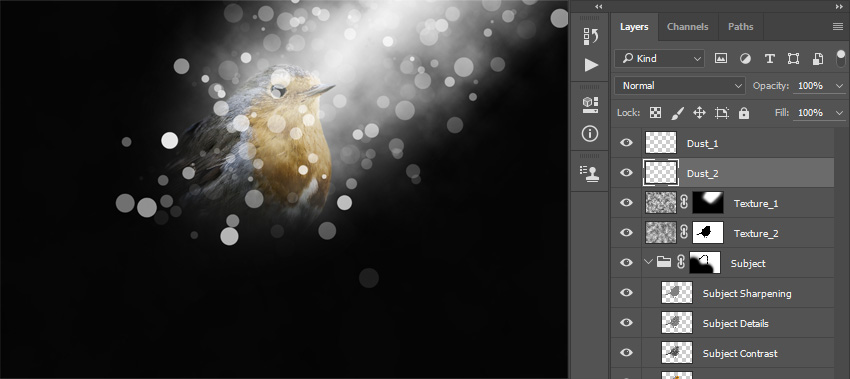Hide the Dust_1 layer
The image size is (850, 379).
pyautogui.click(x=626, y=143)
